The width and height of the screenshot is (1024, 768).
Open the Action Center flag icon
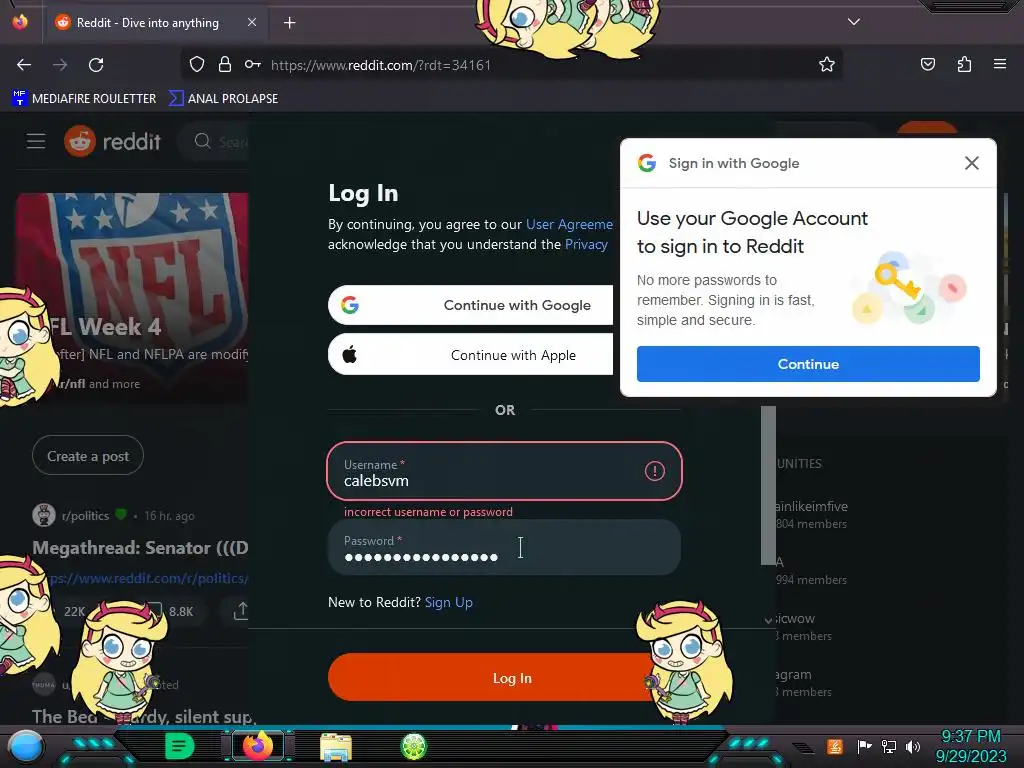coord(863,746)
